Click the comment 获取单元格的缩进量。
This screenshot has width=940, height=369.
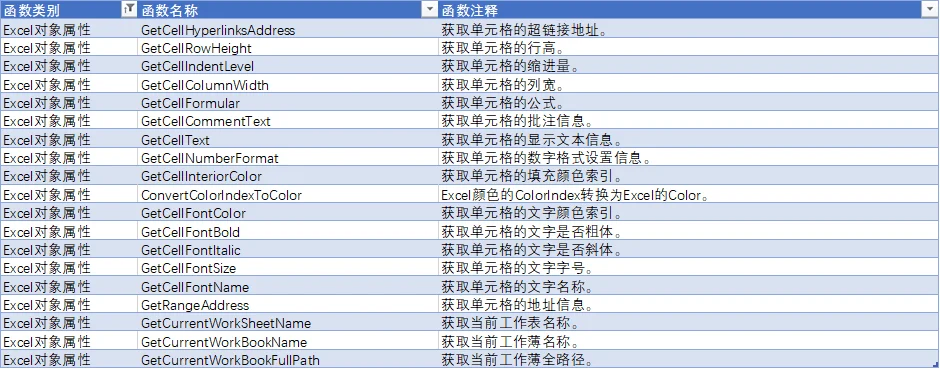point(510,66)
